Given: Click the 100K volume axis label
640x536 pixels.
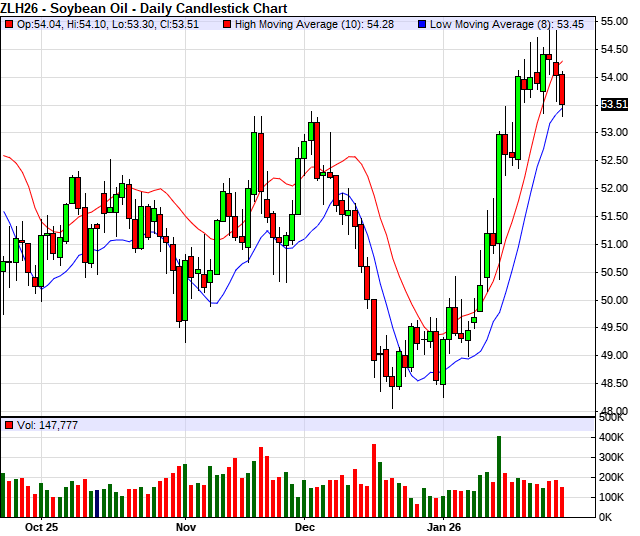Looking at the screenshot, I should click(614, 497).
